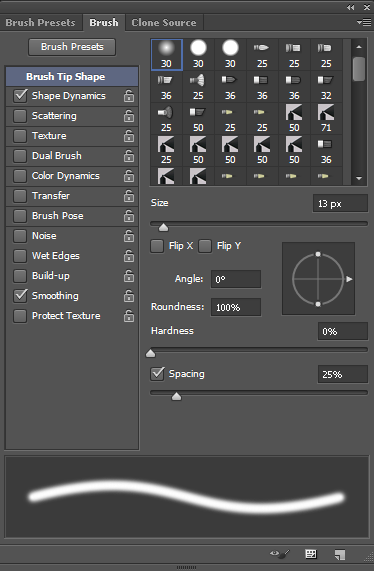Toggle the Shape Dynamics lock icon
This screenshot has width=374, height=571.
click(129, 96)
